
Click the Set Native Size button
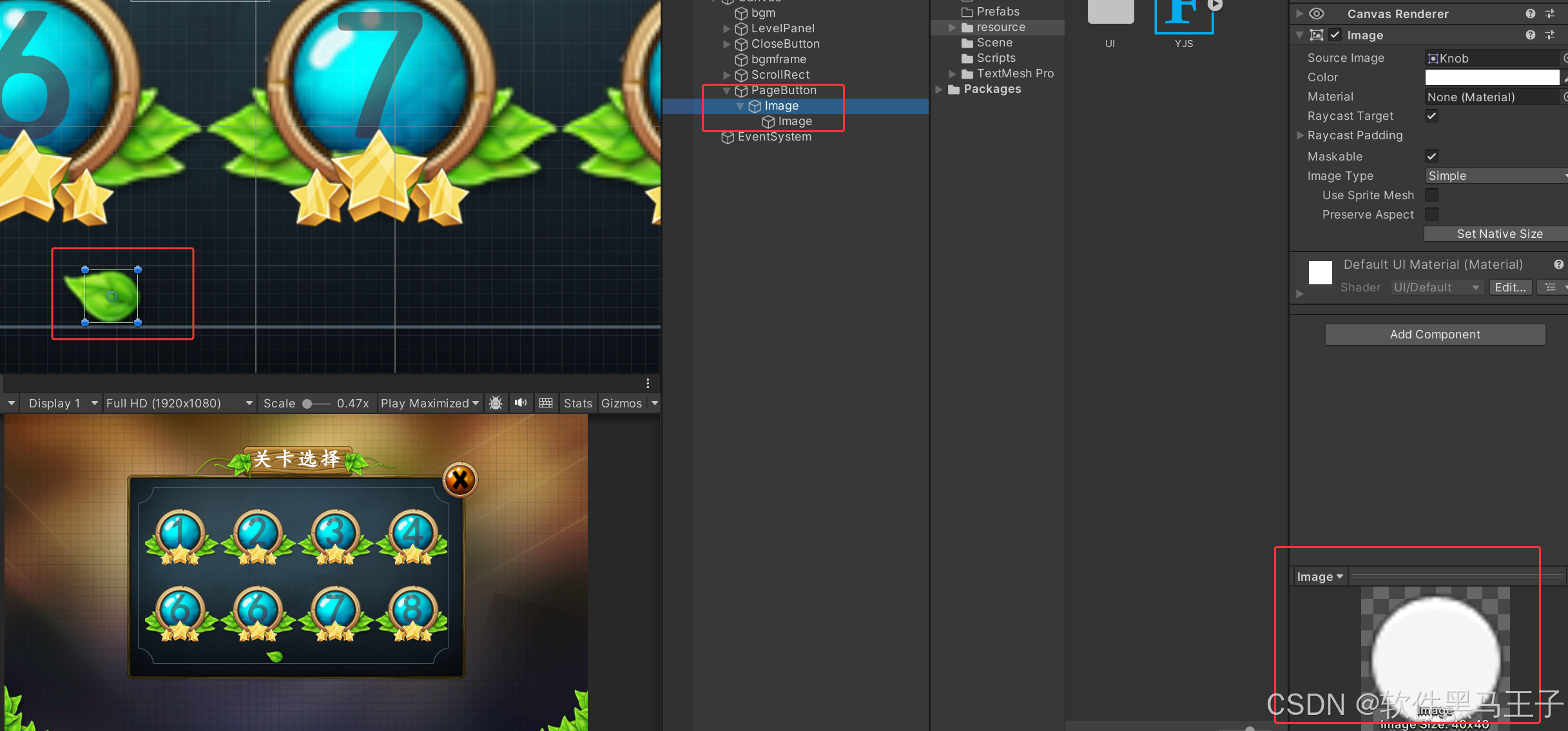tap(1499, 234)
